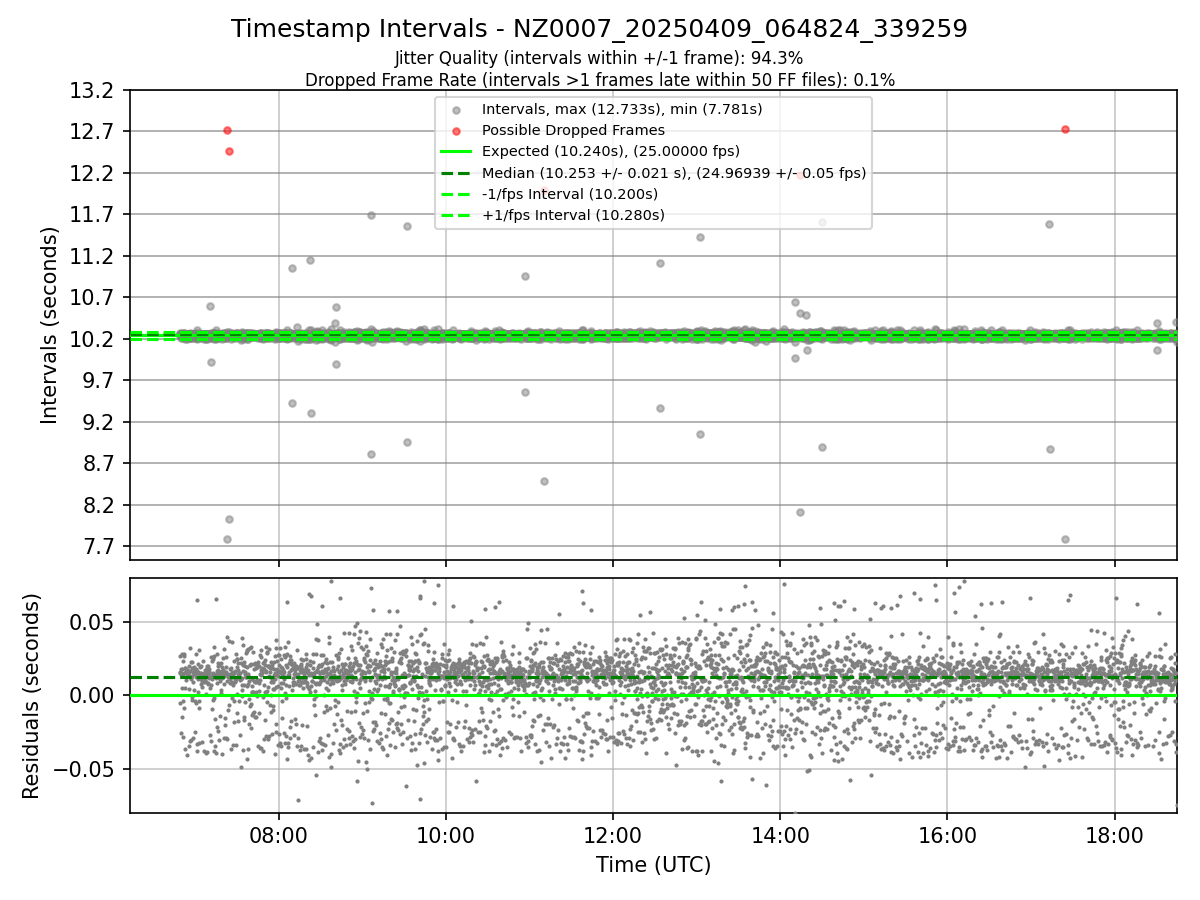Click legend entry 'Intervals, max (12.733s), min (7.781s)'

pyautogui.click(x=622, y=109)
